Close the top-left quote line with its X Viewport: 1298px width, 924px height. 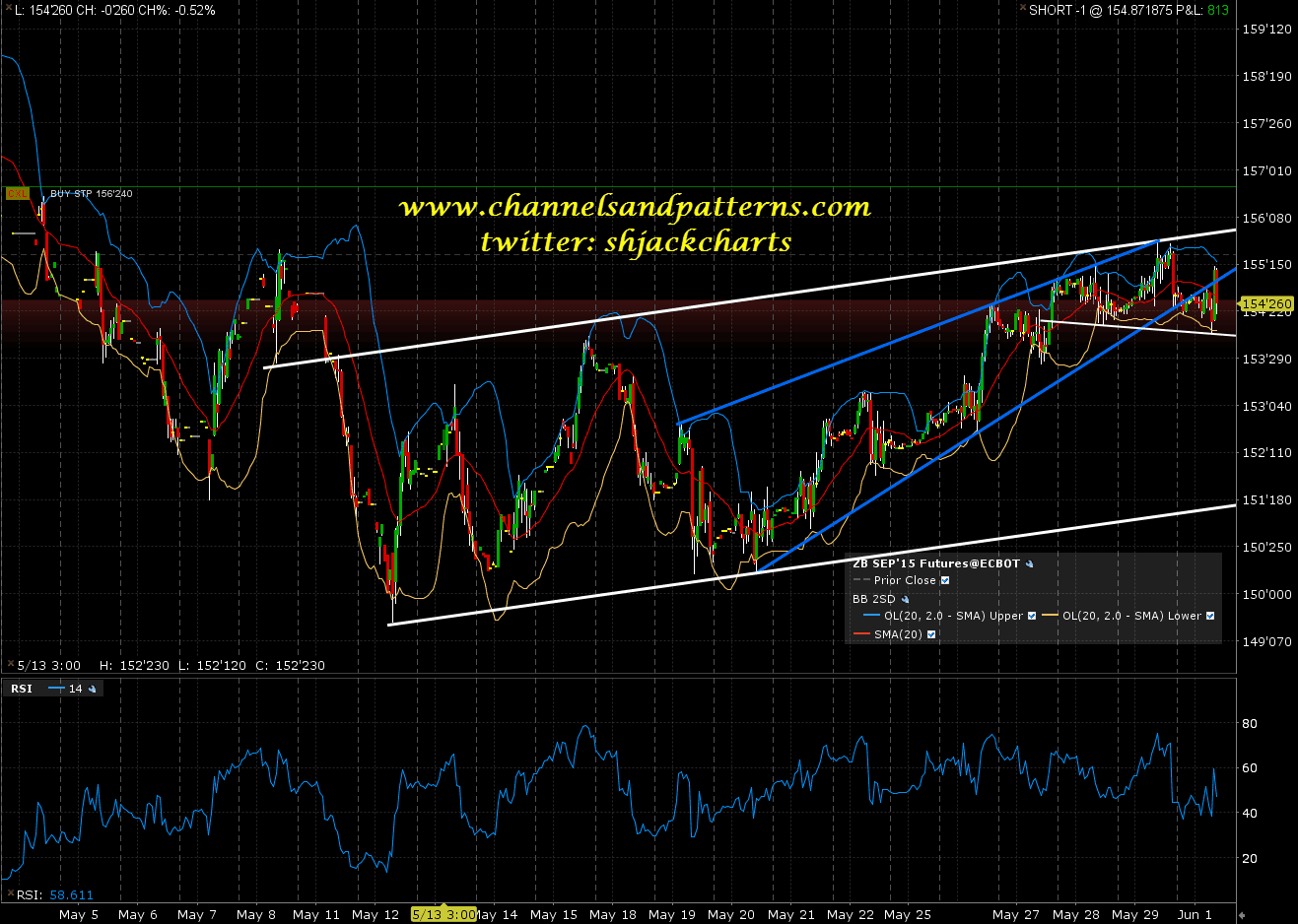(7, 10)
